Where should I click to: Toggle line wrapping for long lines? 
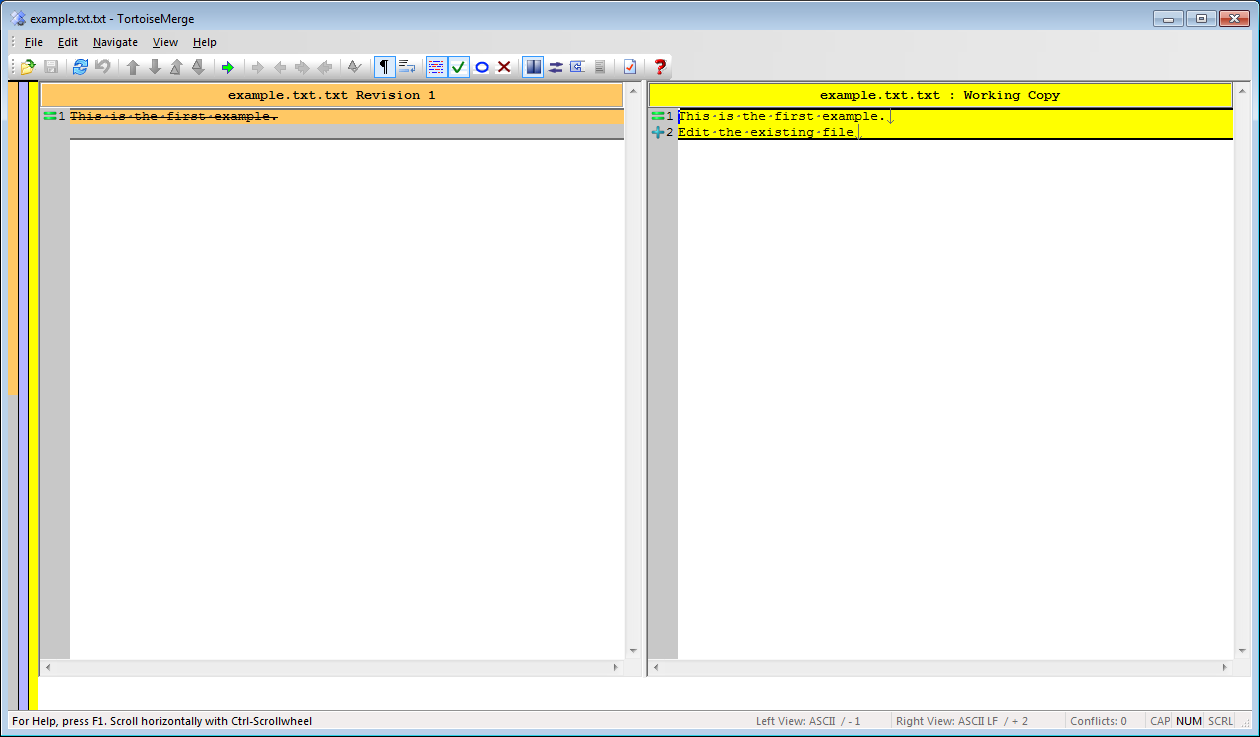click(x=407, y=67)
